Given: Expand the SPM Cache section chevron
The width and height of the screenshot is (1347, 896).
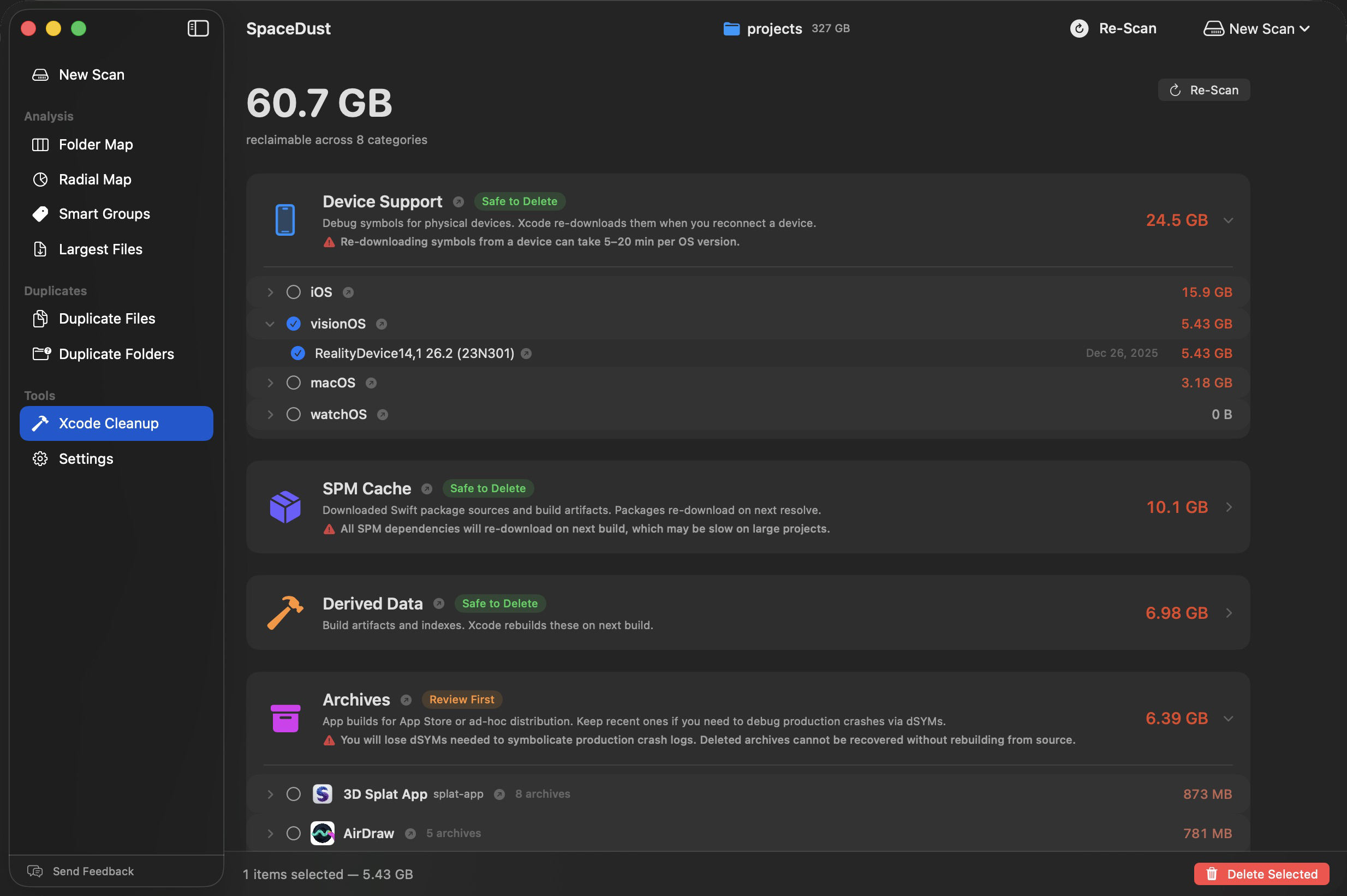Looking at the screenshot, I should click(x=1229, y=507).
